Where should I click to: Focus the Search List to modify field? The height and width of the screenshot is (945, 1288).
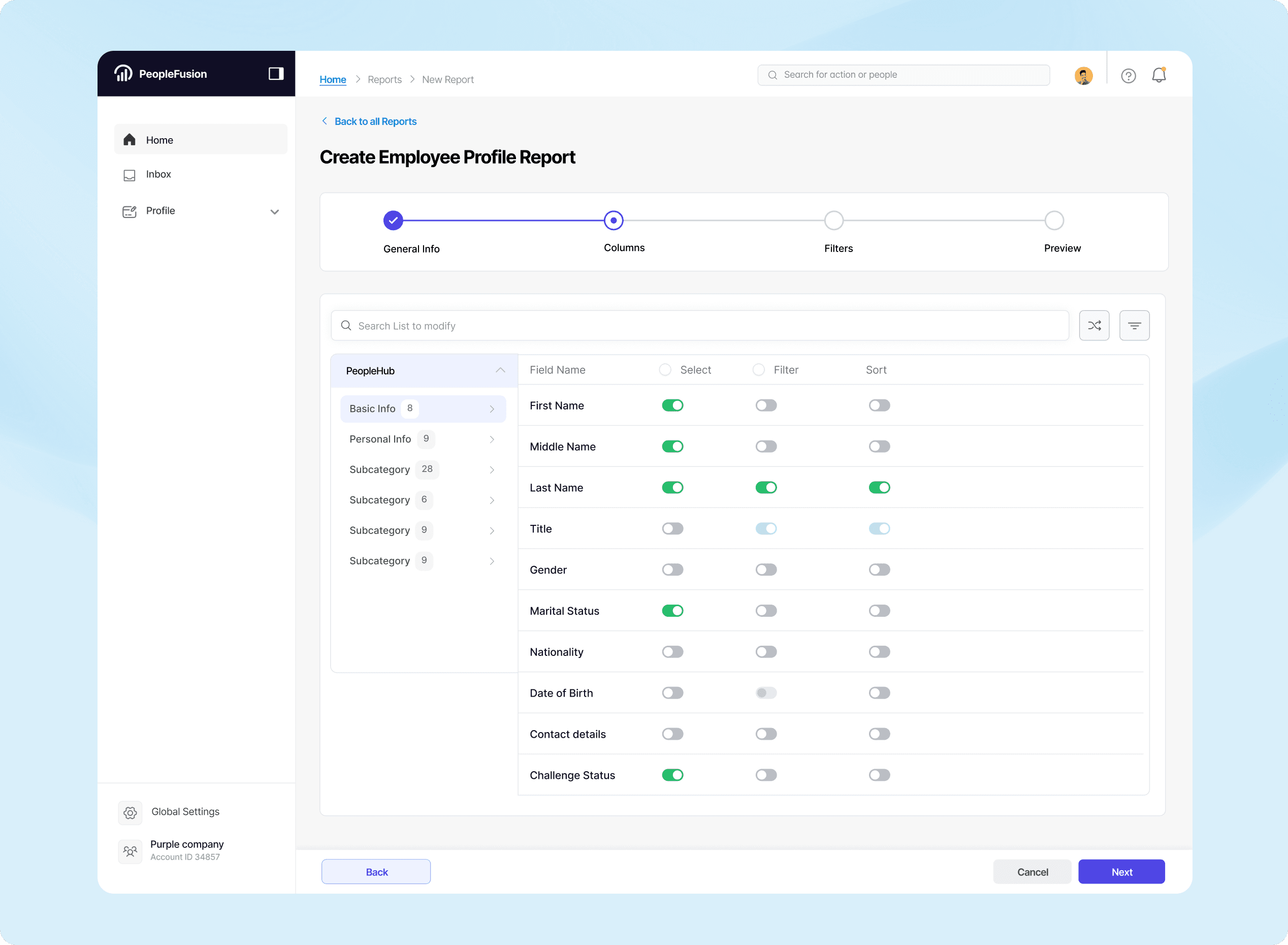700,326
